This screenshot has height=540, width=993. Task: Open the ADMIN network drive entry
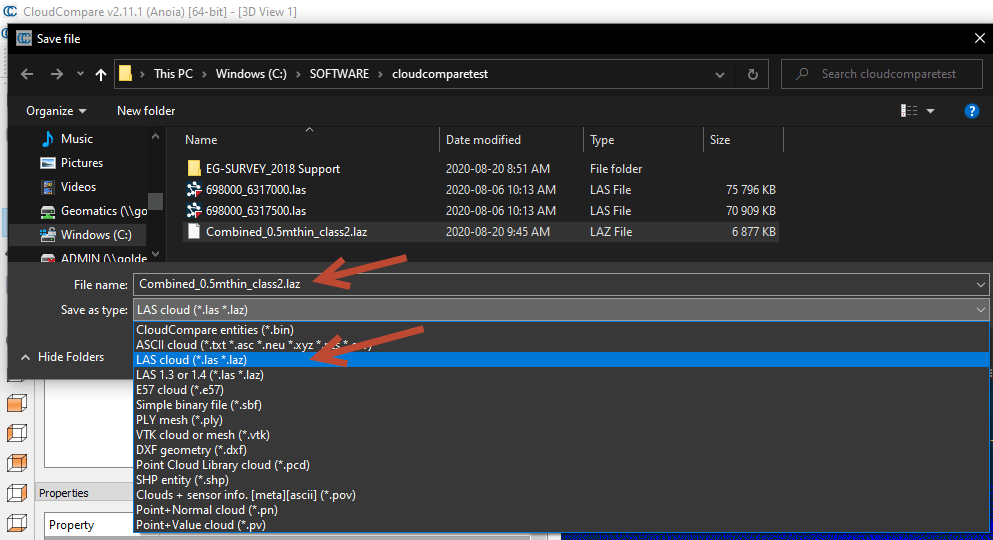click(x=93, y=256)
